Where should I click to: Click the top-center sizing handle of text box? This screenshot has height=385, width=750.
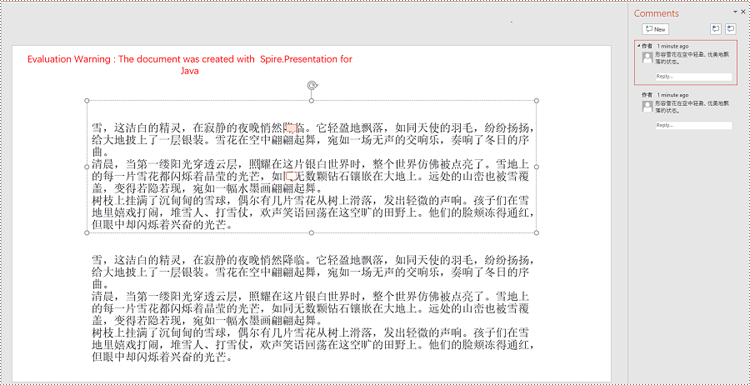pos(311,100)
